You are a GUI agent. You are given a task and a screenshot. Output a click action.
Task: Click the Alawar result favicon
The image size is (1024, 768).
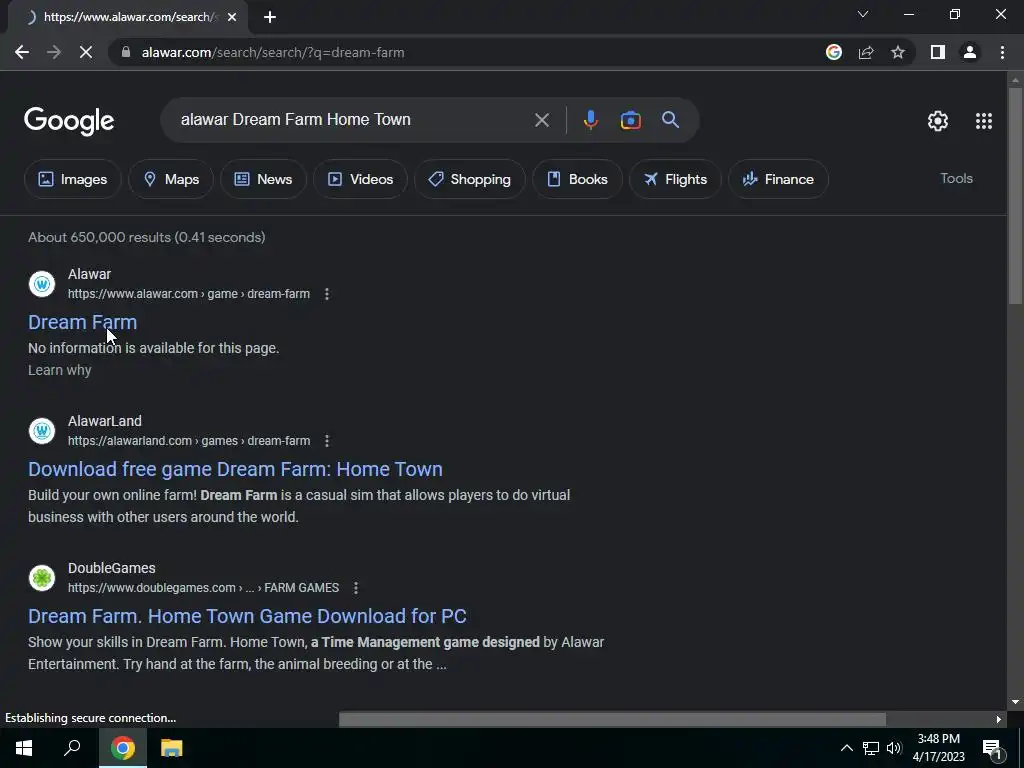pyautogui.click(x=42, y=284)
